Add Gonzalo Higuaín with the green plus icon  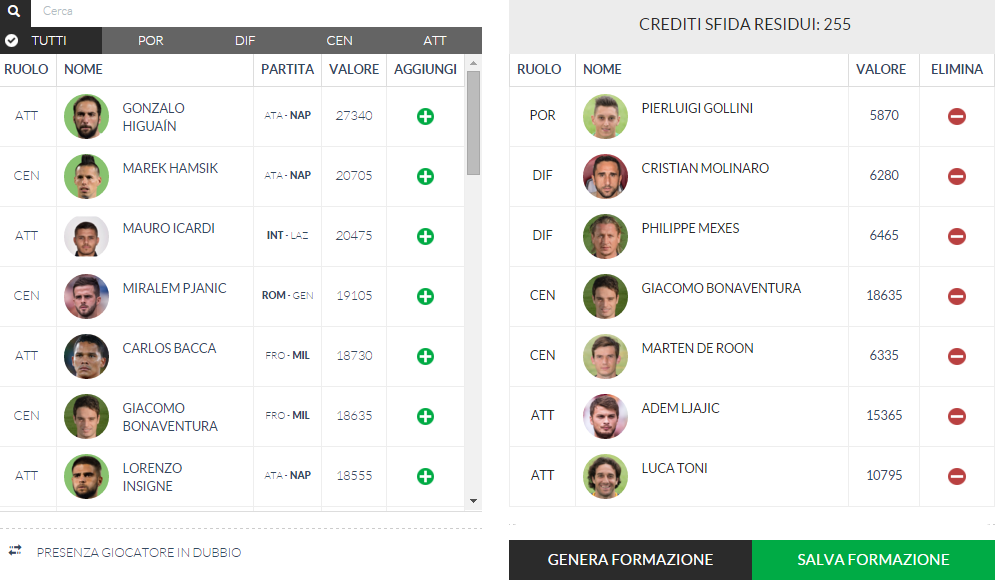[x=425, y=116]
